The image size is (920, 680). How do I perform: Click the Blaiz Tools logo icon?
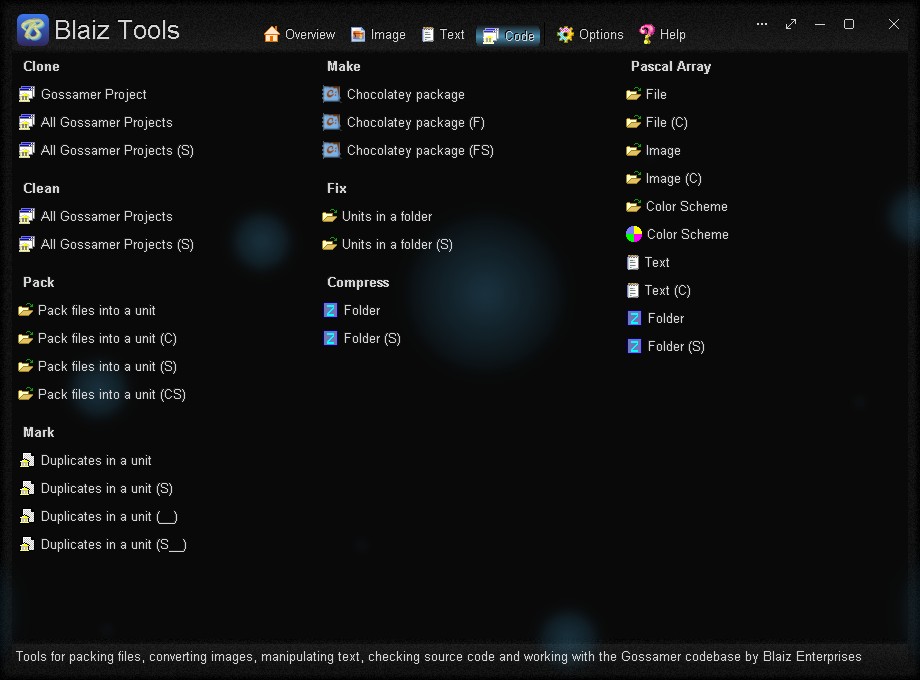[32, 30]
